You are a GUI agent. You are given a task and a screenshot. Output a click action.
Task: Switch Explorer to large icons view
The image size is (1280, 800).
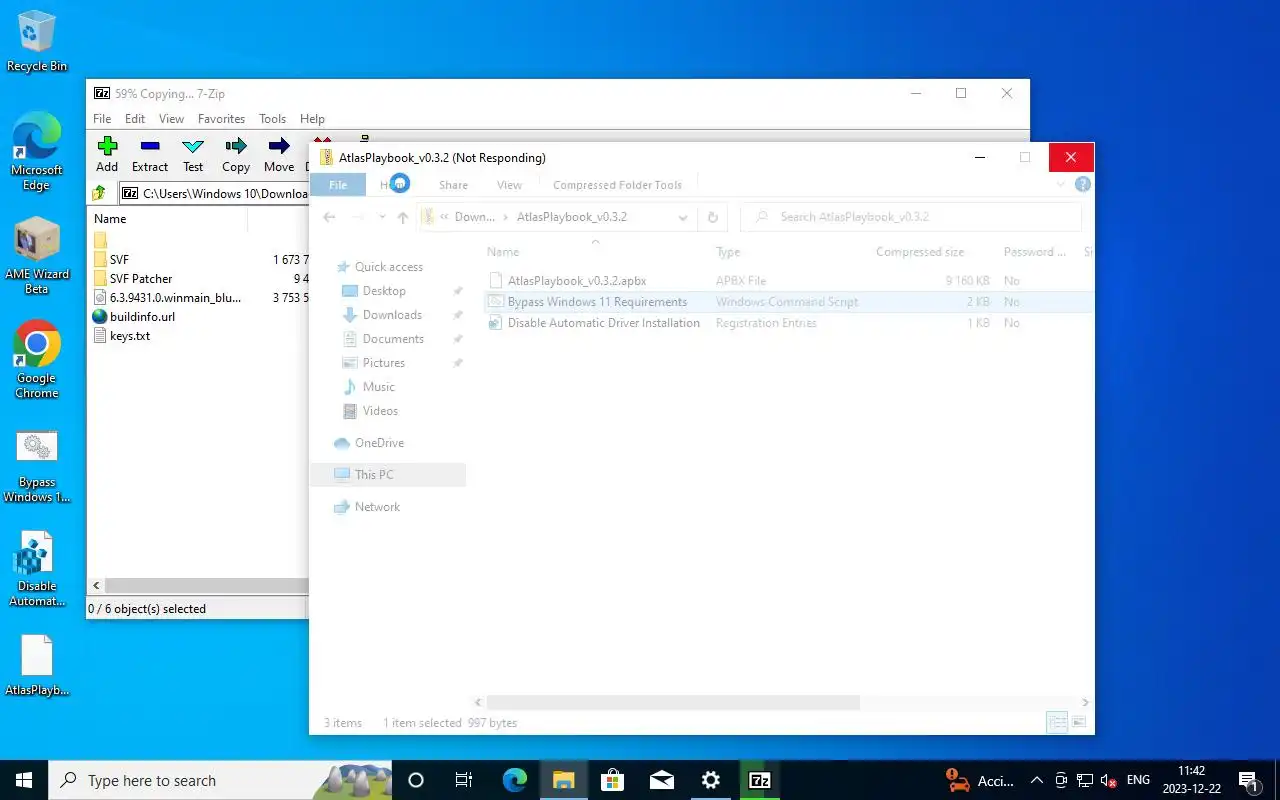(1079, 722)
